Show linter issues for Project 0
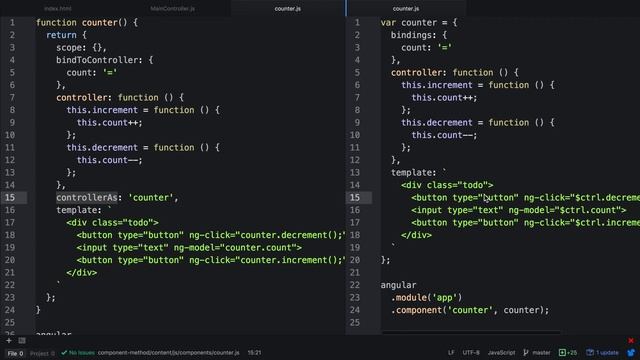 (42, 353)
